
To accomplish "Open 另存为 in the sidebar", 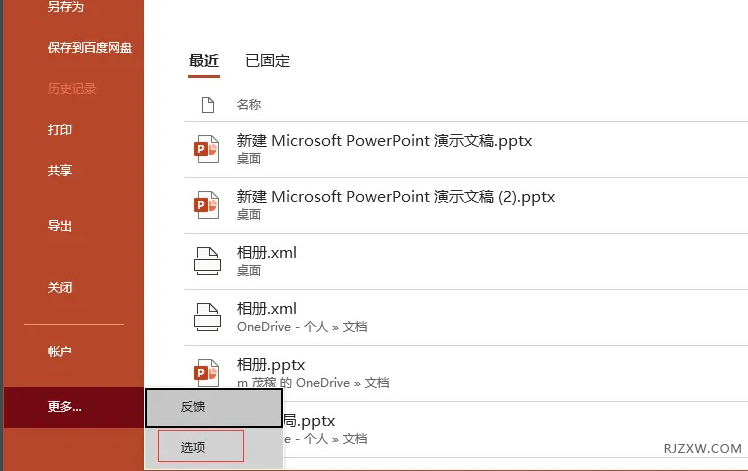I will click(x=66, y=8).
